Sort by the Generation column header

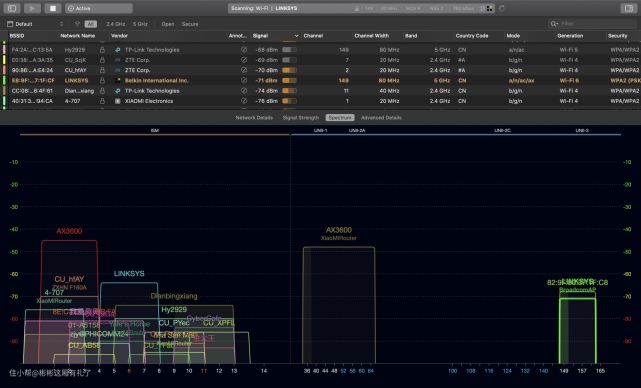pos(570,36)
